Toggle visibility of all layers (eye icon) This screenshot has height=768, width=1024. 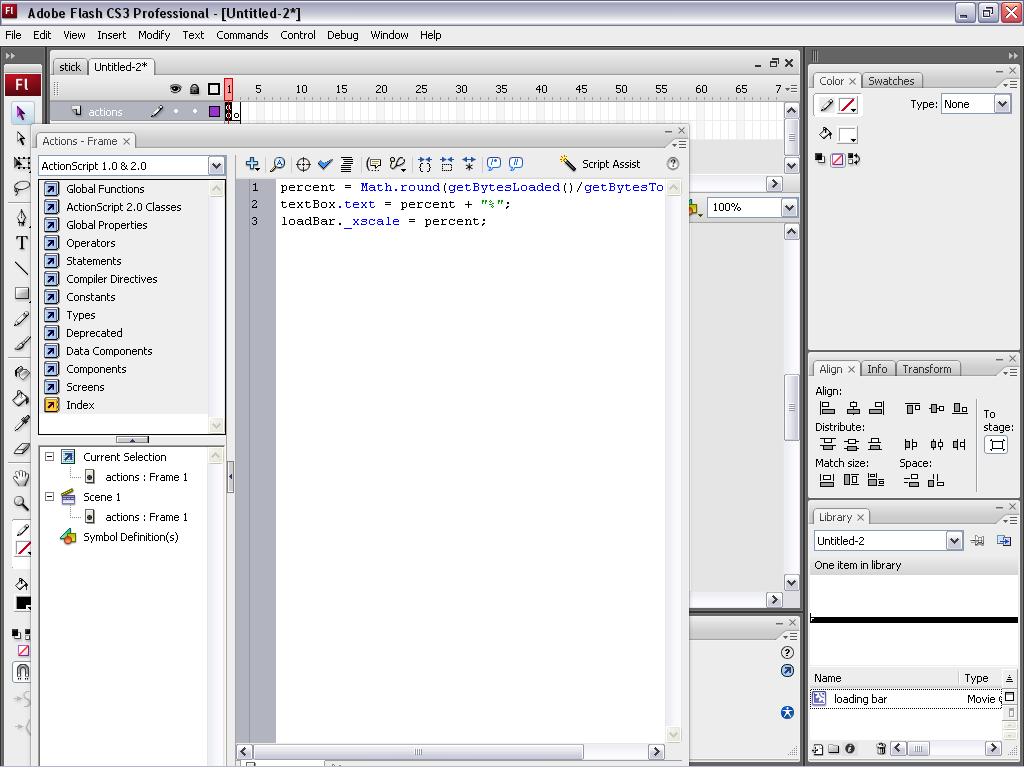[175, 89]
